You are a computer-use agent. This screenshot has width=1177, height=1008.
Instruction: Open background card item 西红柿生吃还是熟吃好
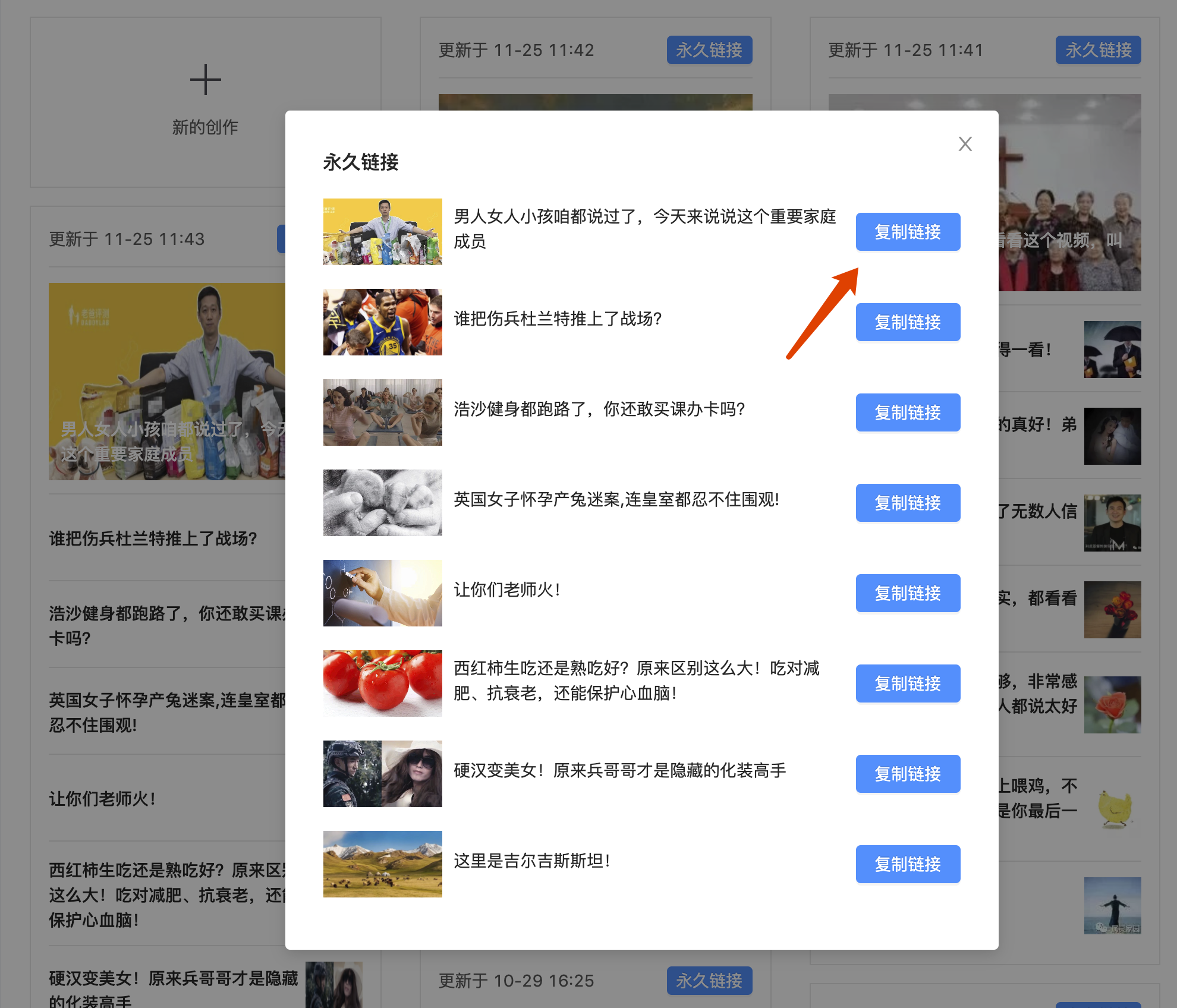[167, 896]
